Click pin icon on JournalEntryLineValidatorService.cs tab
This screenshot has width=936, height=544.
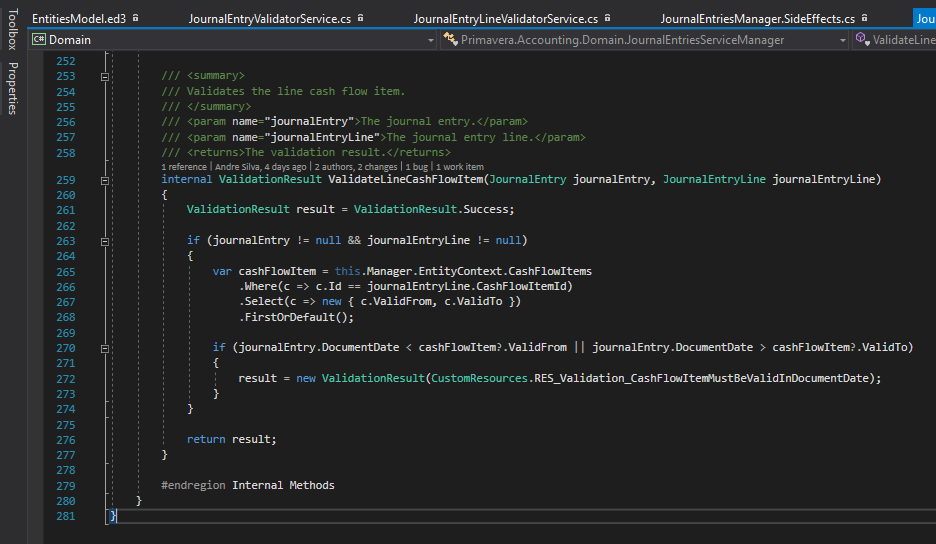pyautogui.click(x=608, y=18)
